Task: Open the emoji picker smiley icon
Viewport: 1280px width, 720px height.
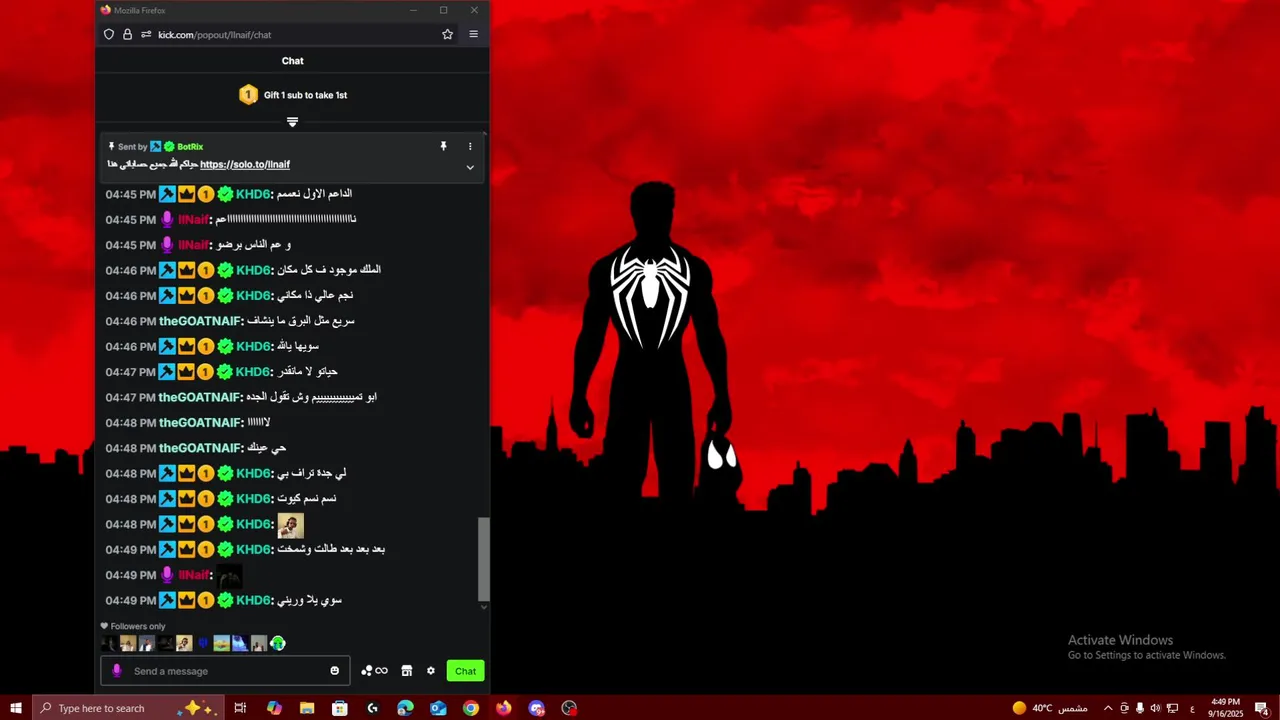Action: click(335, 671)
